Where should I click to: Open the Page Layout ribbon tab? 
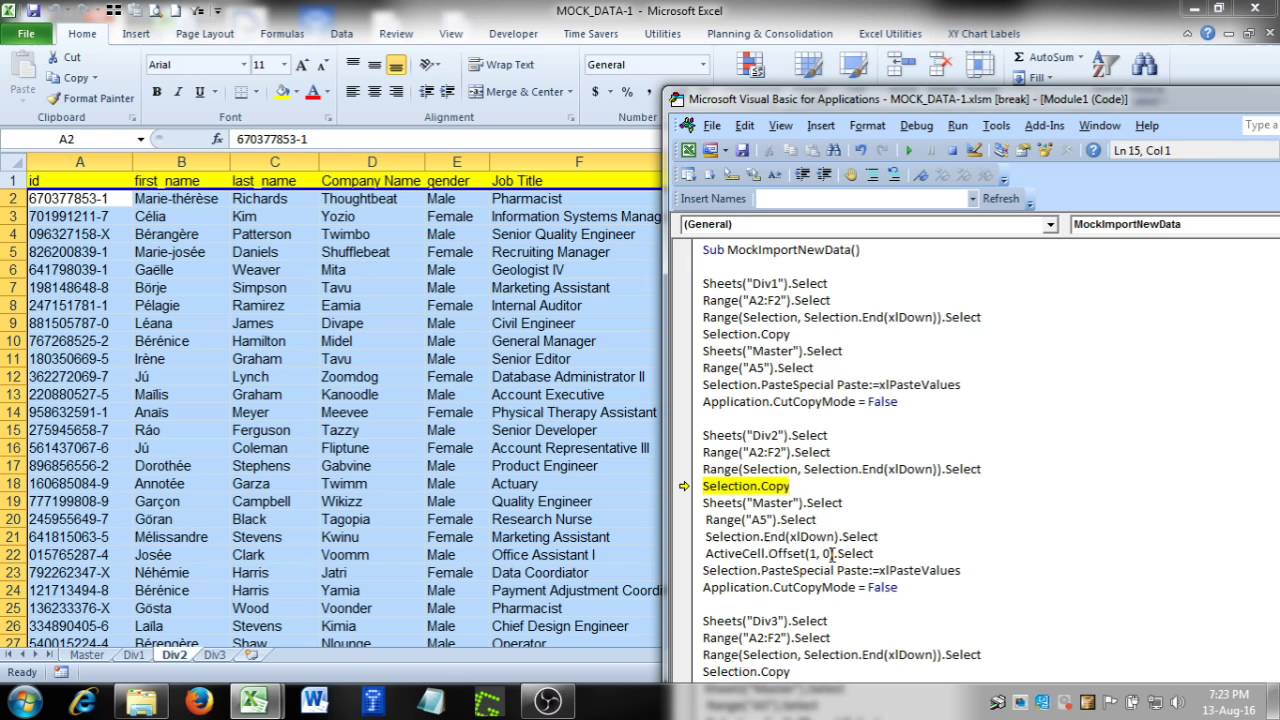coord(205,33)
